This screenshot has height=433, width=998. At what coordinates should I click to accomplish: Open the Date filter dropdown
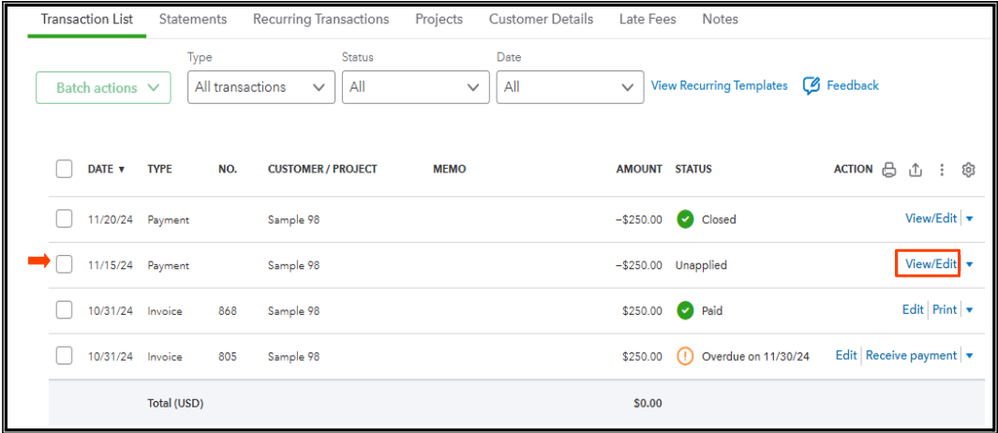569,87
